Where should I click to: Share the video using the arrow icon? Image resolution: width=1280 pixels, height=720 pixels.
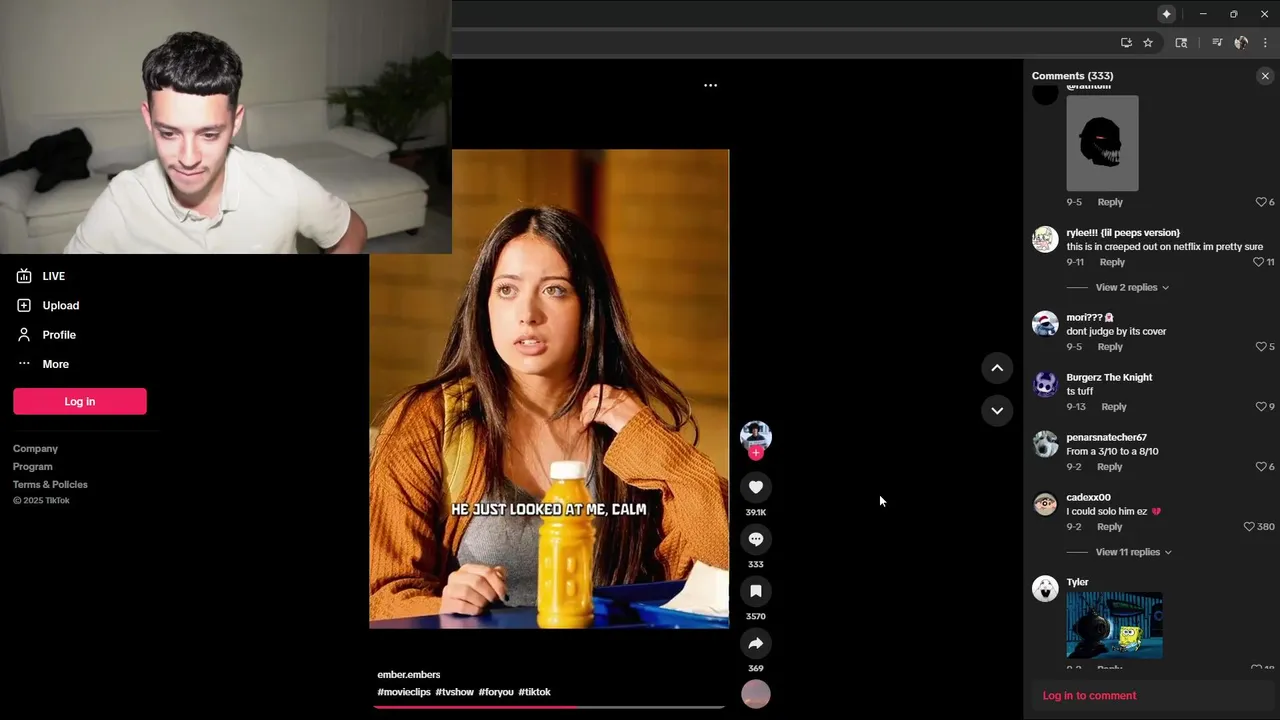[x=756, y=643]
